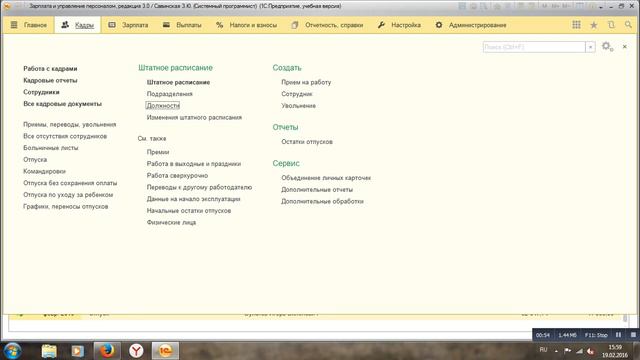Viewport: 640px width, 360px height.
Task: Open Отпуска по уходу за ребенком
Action: click(x=68, y=195)
